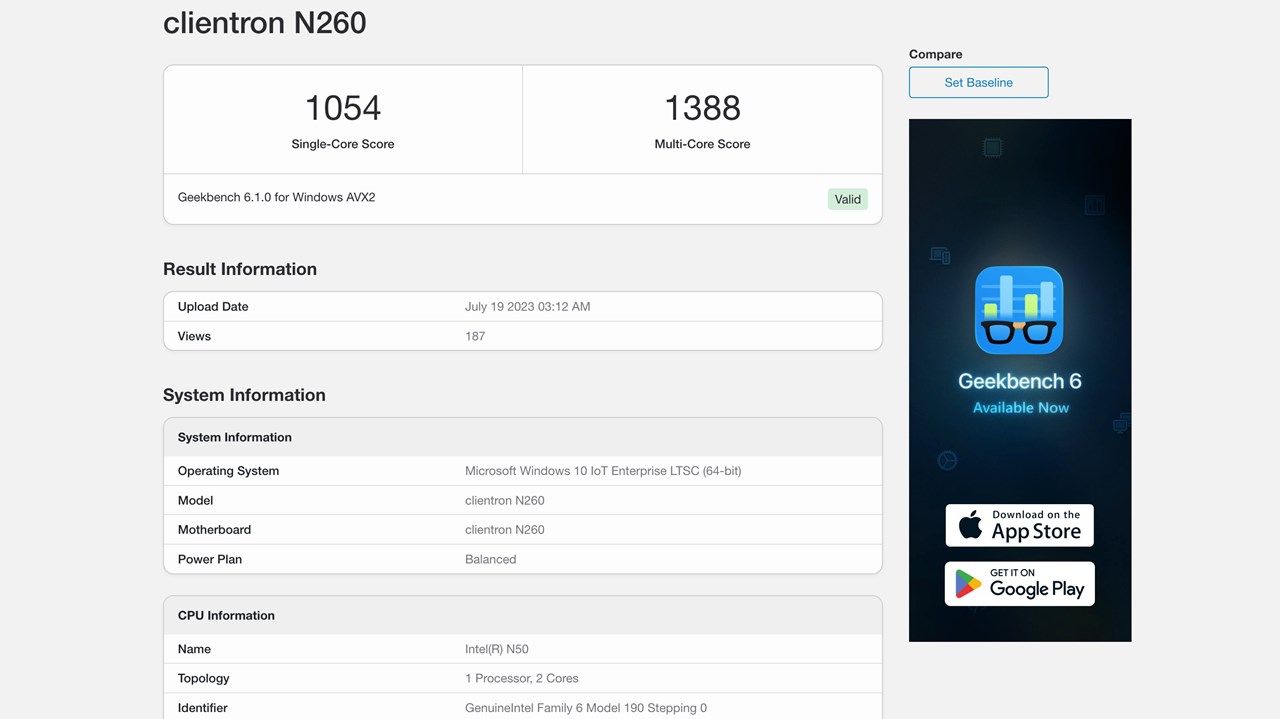The width and height of the screenshot is (1280, 719).
Task: Click the Valid badge next to the result
Action: [847, 198]
